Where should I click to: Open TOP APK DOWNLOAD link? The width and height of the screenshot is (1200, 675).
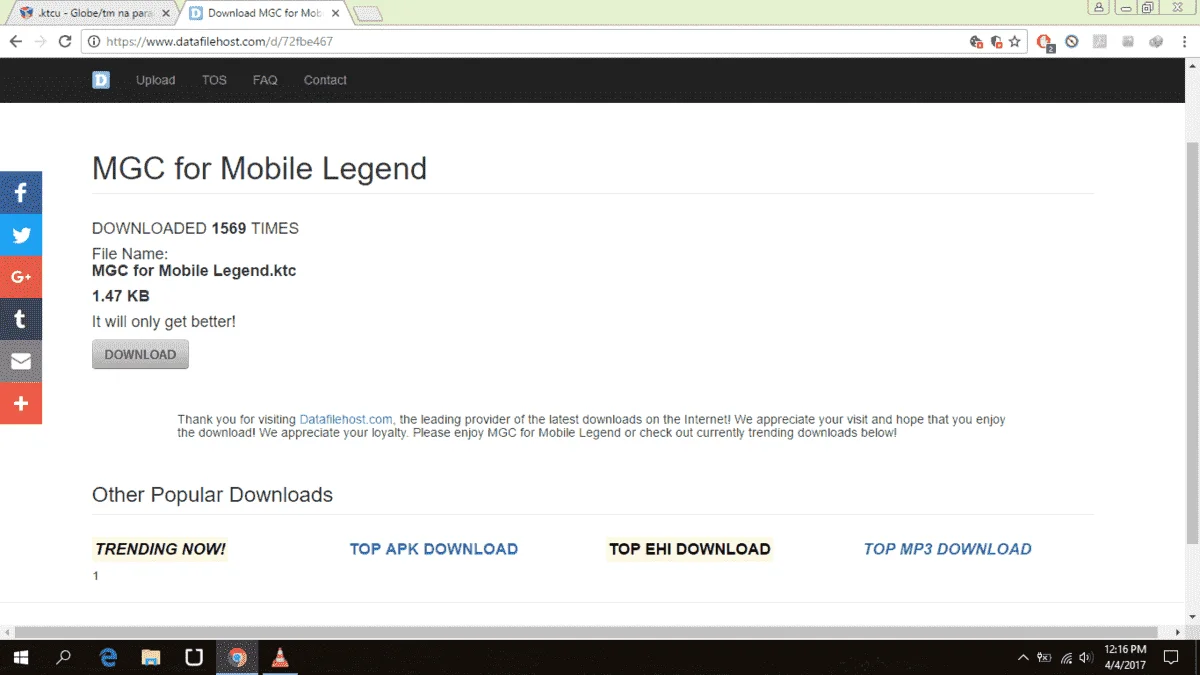pos(434,549)
